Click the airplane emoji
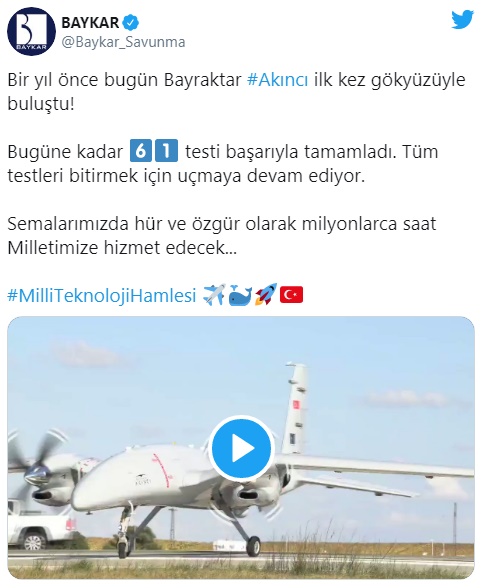The width and height of the screenshot is (481, 588). click(x=214, y=295)
